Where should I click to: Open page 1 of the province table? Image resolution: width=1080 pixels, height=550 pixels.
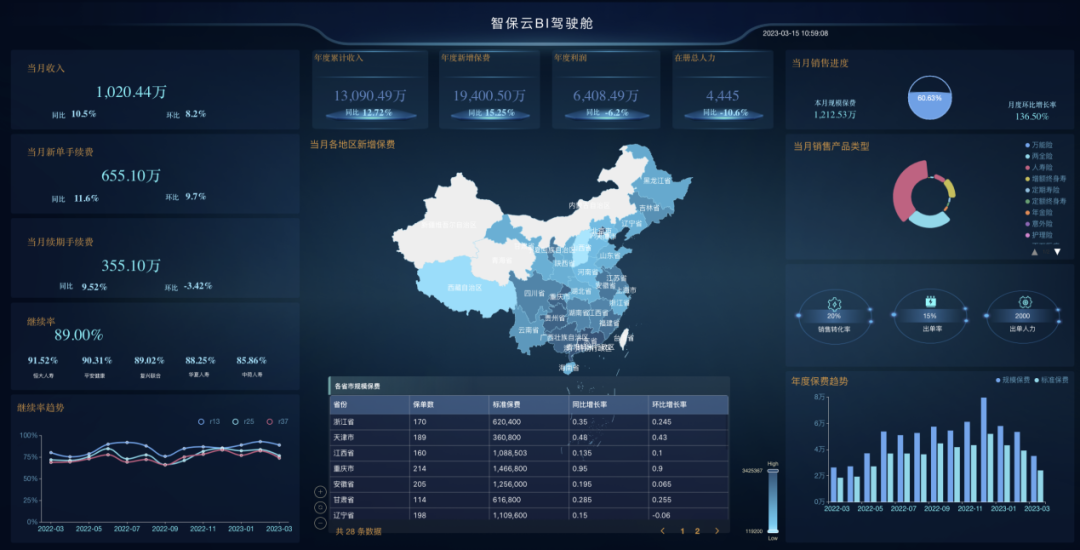point(683,531)
